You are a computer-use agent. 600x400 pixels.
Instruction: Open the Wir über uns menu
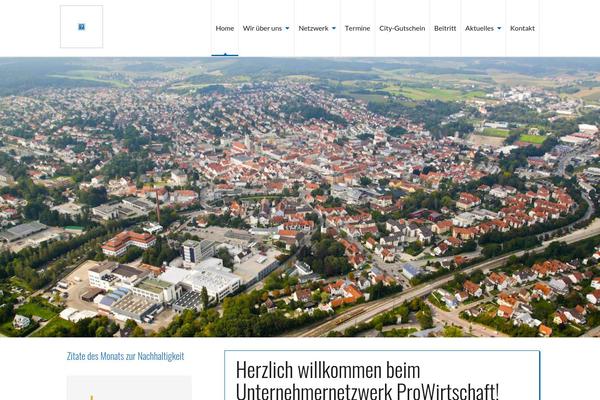point(262,28)
